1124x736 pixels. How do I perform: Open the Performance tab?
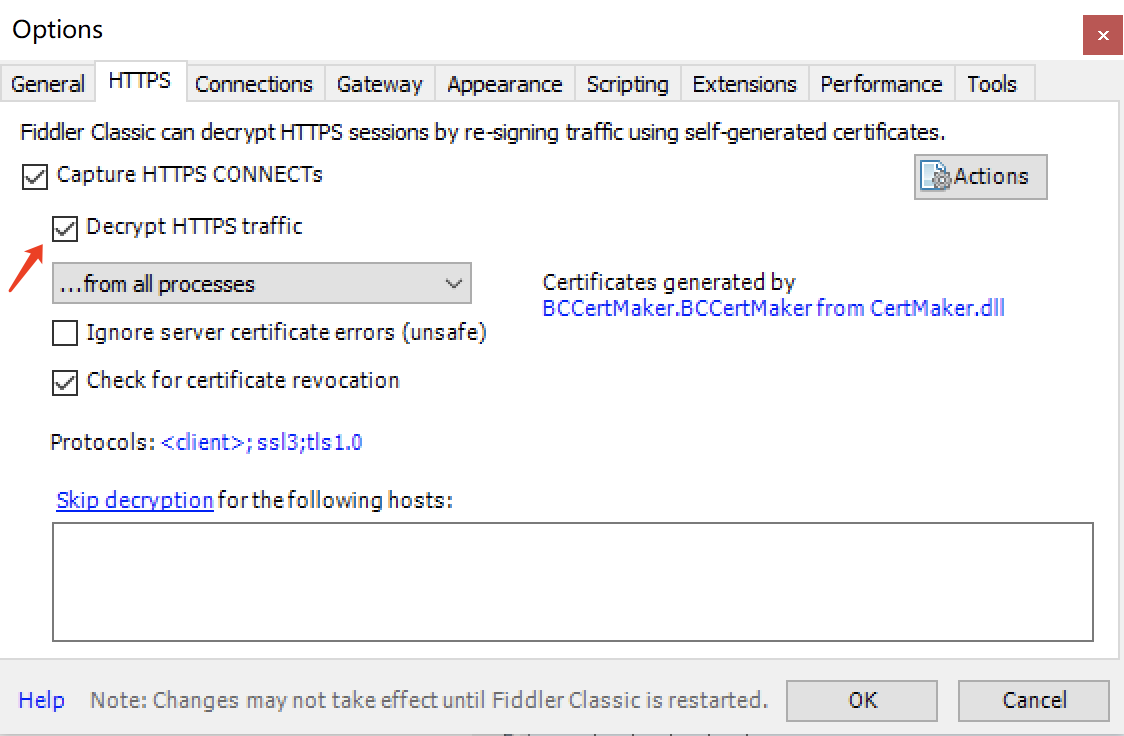pyautogui.click(x=881, y=84)
